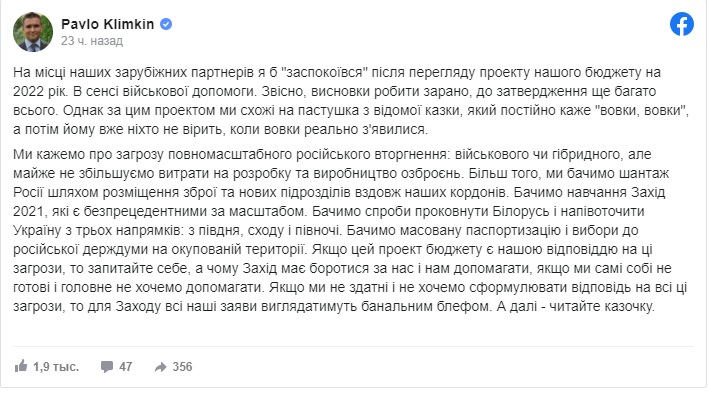Viewport: 708px width, 393px height.
Task: Open the 356 shares count
Action: (182, 367)
